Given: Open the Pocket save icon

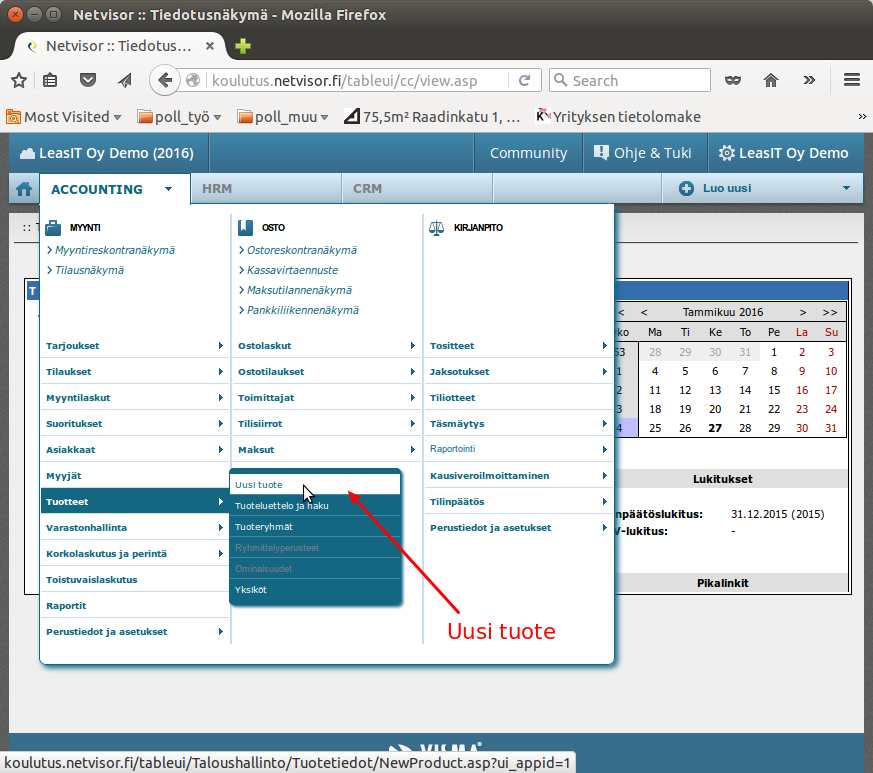Looking at the screenshot, I should (x=88, y=80).
